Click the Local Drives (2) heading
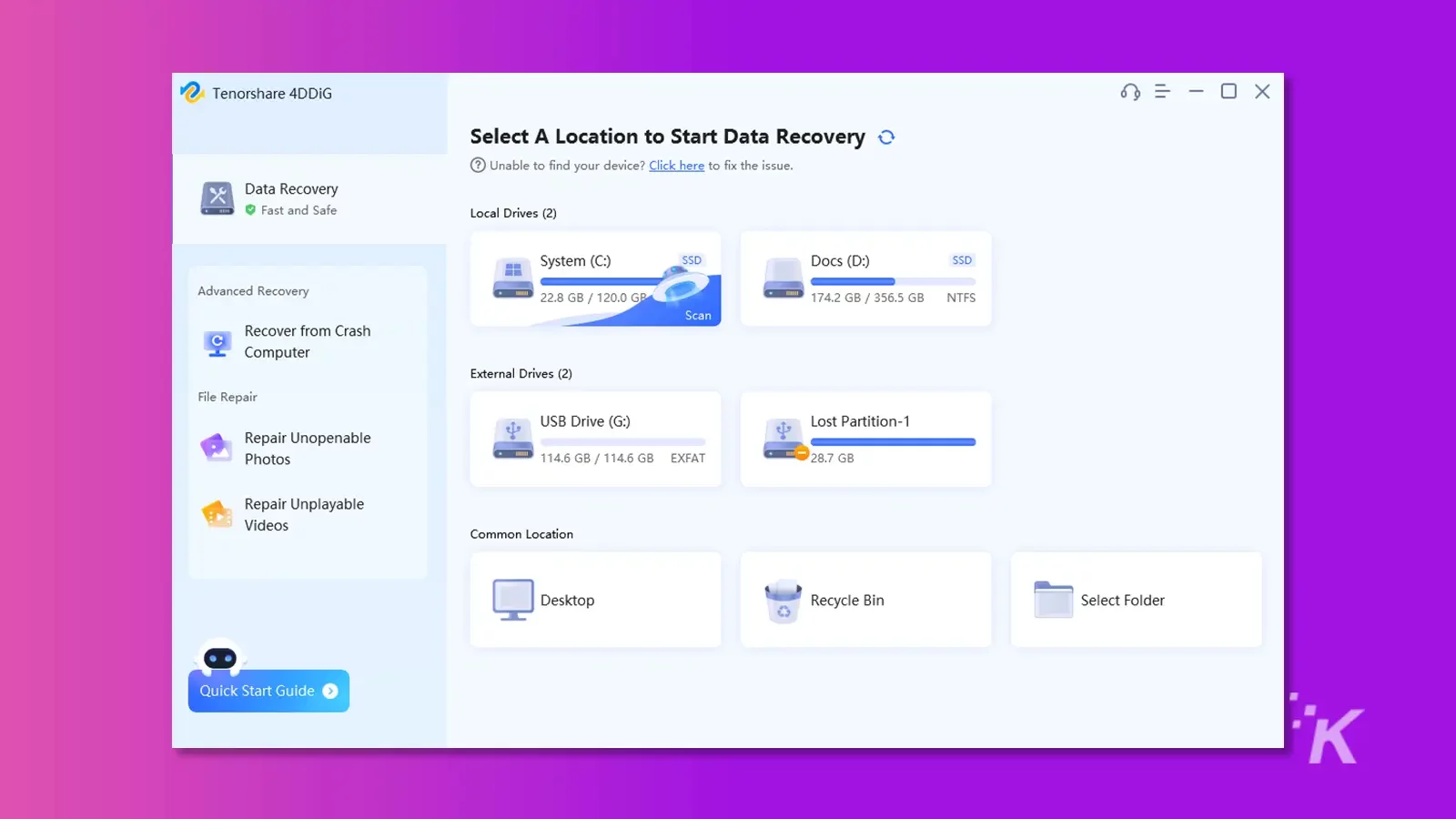1456x819 pixels. tap(513, 213)
